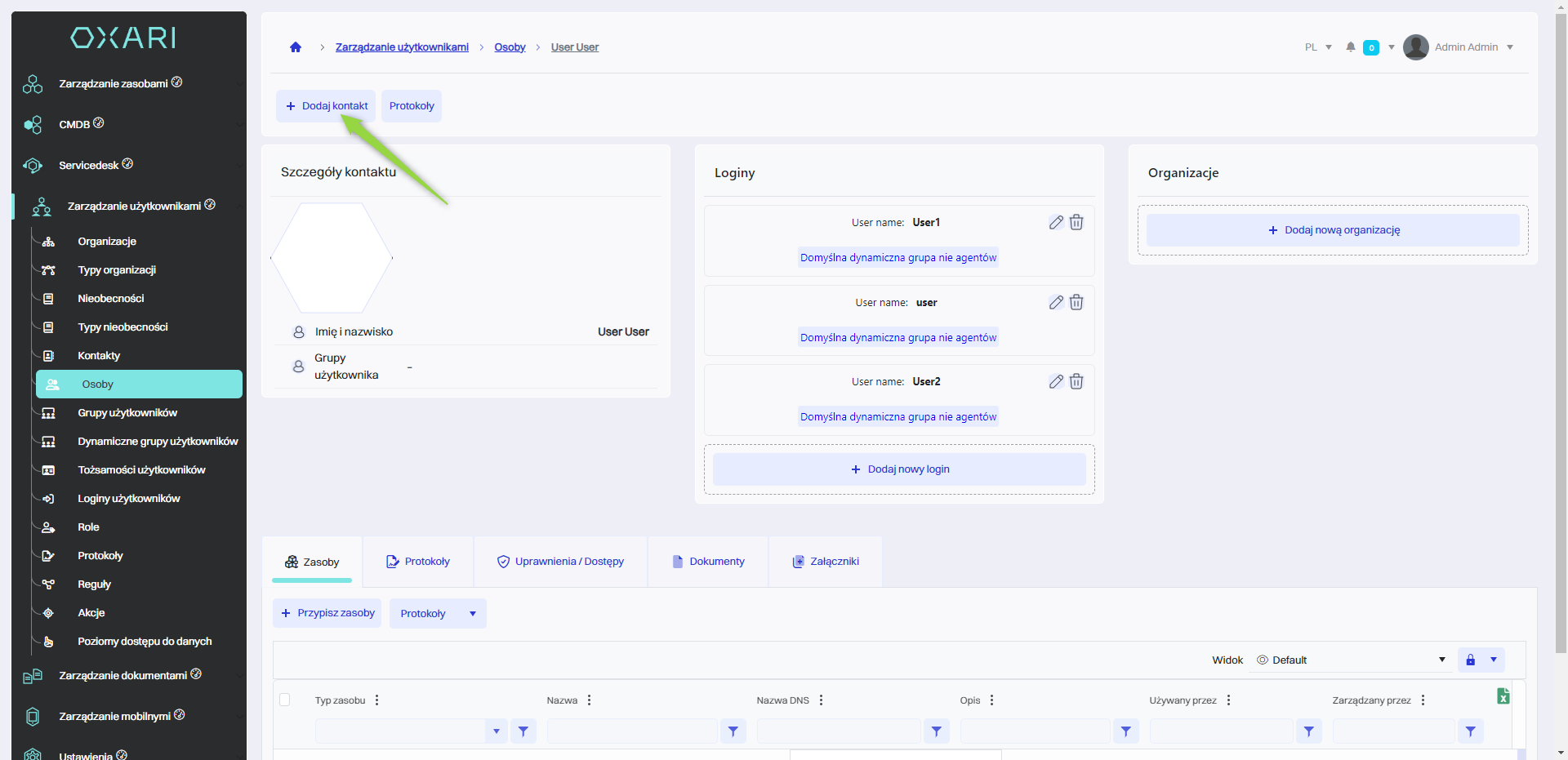Tick the select-all checkbox in table header
This screenshot has height=760, width=1568.
click(x=285, y=700)
